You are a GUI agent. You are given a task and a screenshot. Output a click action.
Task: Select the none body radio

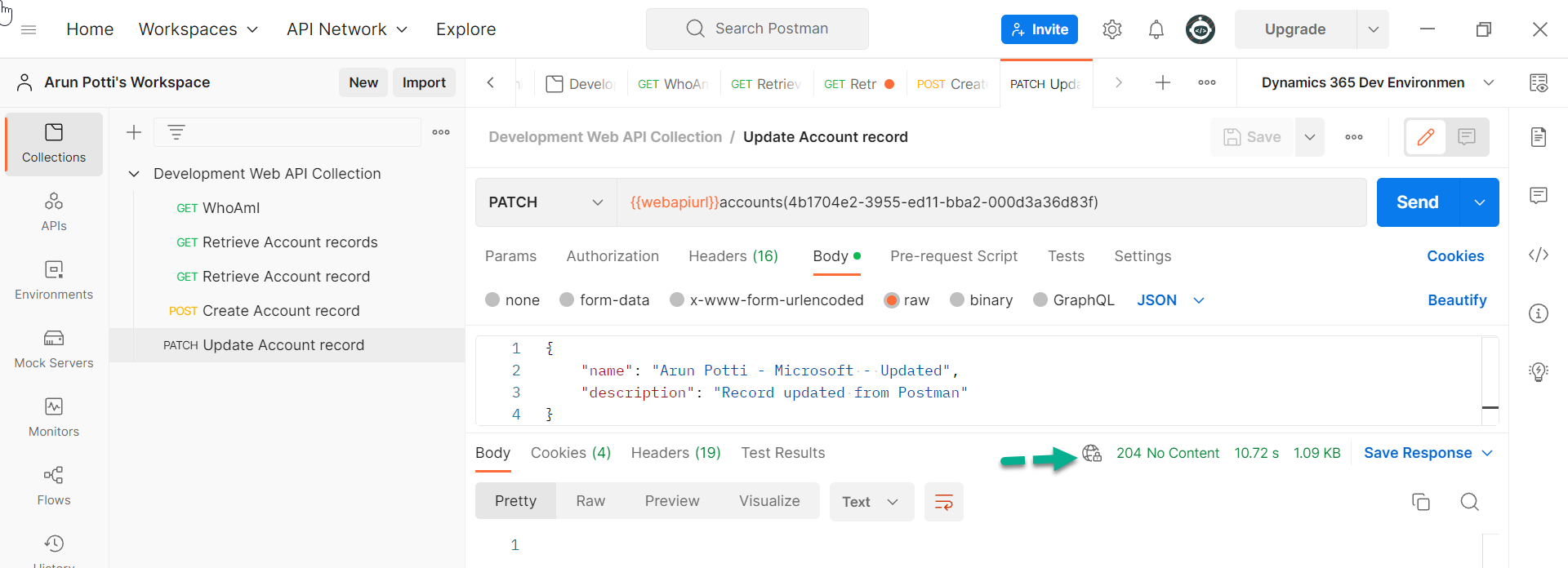(492, 300)
